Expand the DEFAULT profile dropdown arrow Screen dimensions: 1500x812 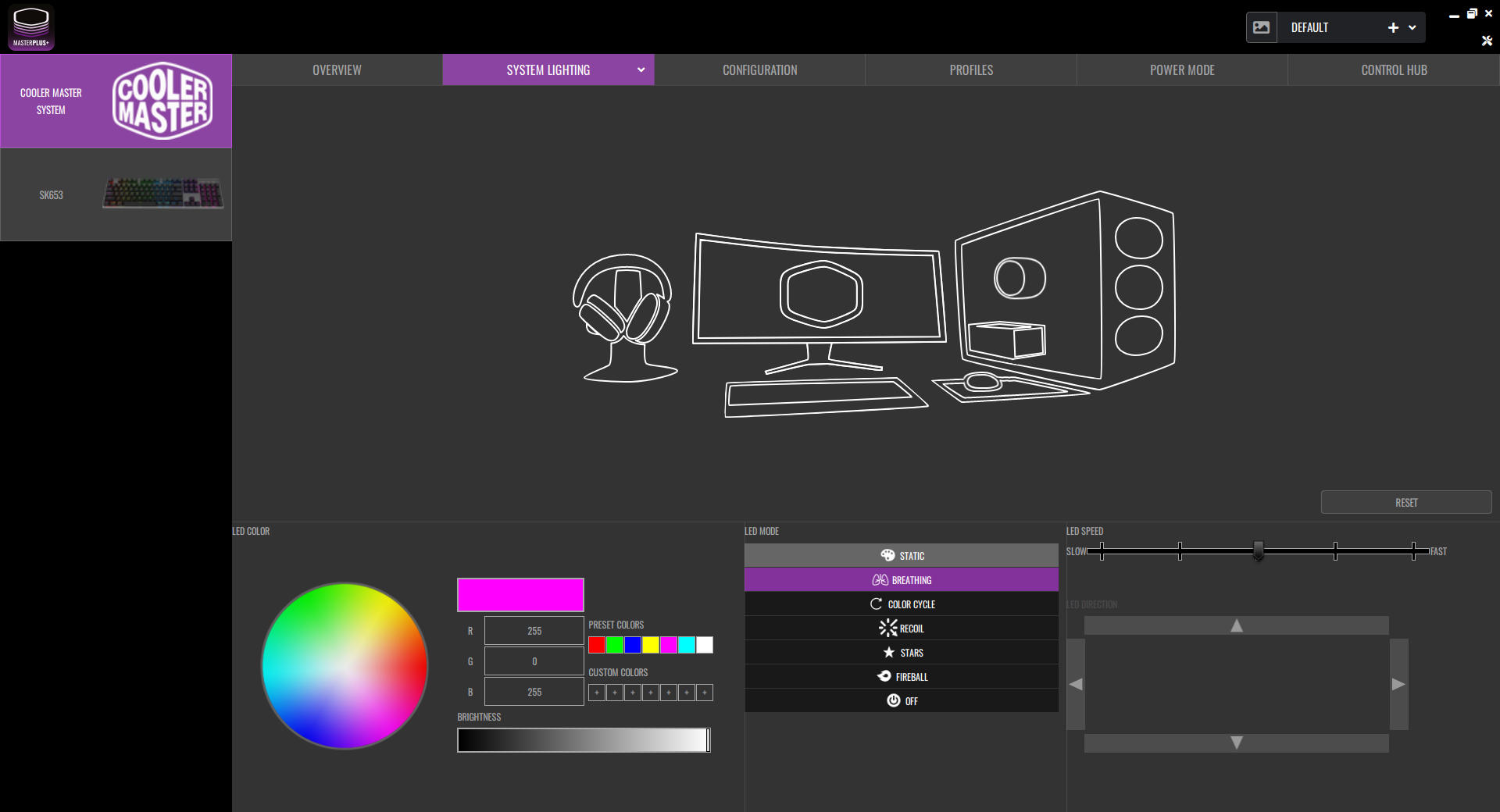tap(1412, 27)
